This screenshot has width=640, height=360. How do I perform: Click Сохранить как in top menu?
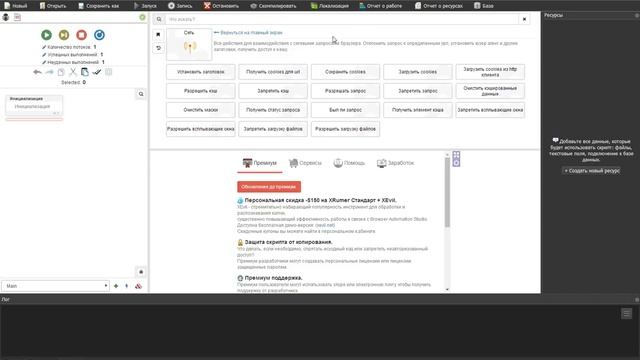pyautogui.click(x=98, y=6)
